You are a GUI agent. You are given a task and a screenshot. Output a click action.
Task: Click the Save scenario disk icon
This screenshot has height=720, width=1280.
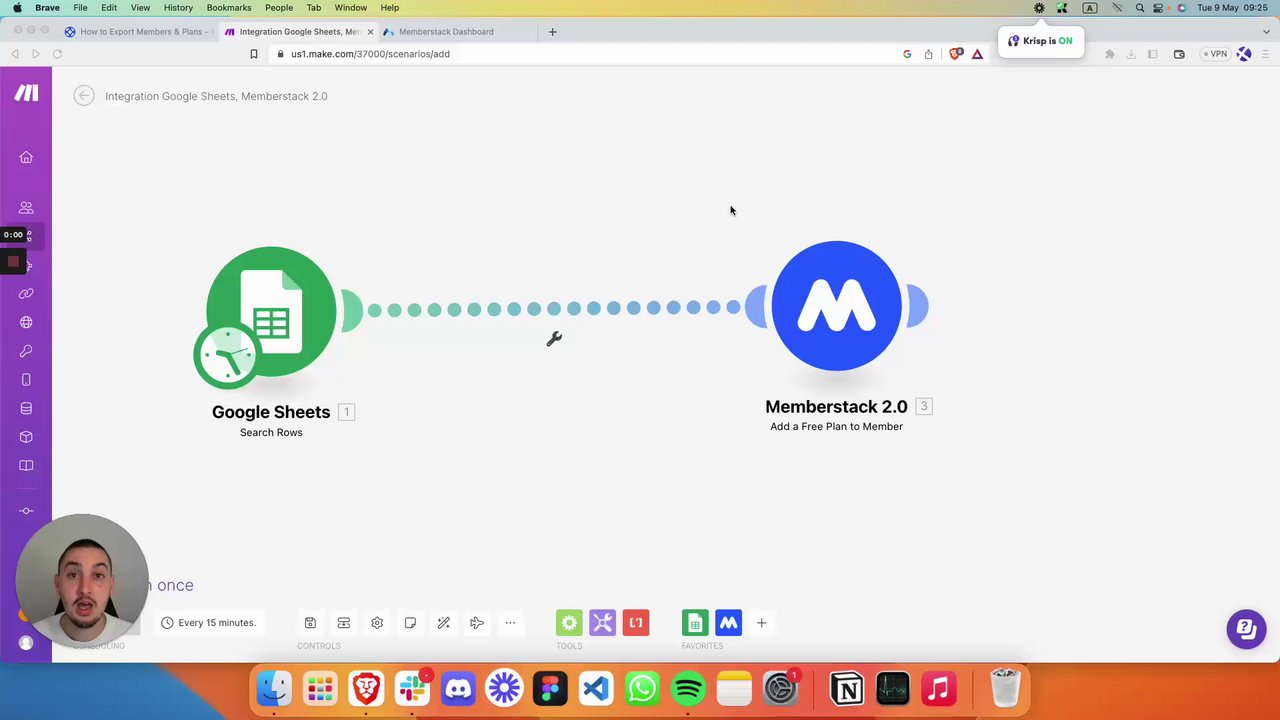(x=310, y=623)
